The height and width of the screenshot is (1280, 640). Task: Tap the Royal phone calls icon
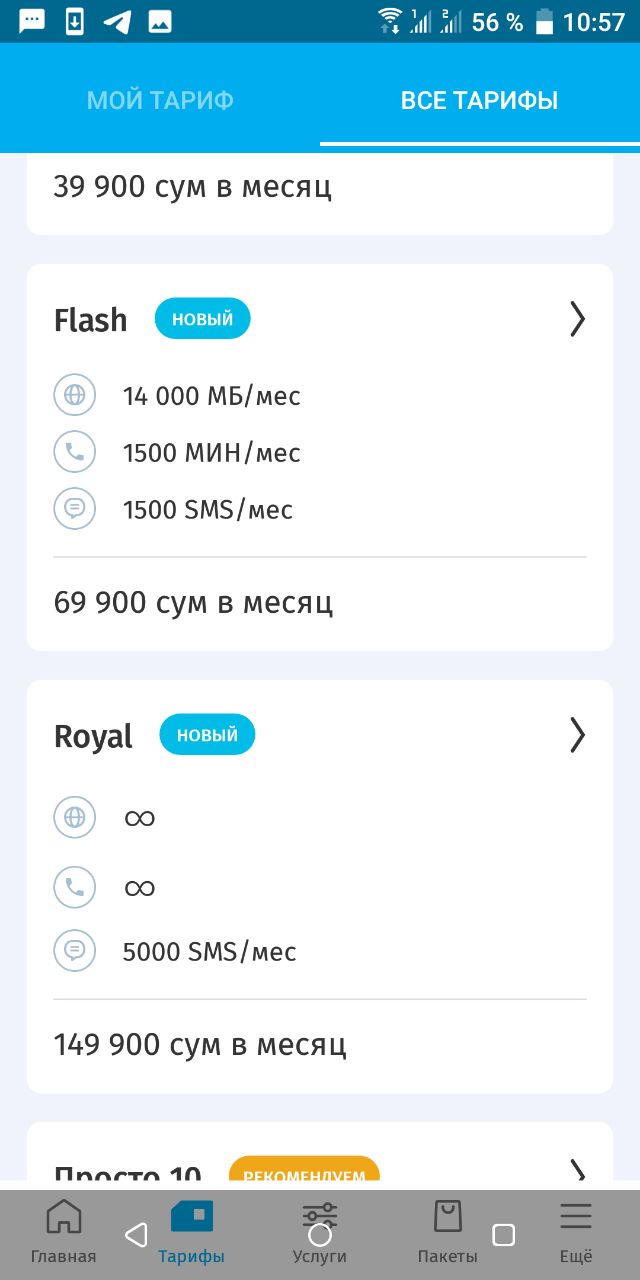point(75,887)
